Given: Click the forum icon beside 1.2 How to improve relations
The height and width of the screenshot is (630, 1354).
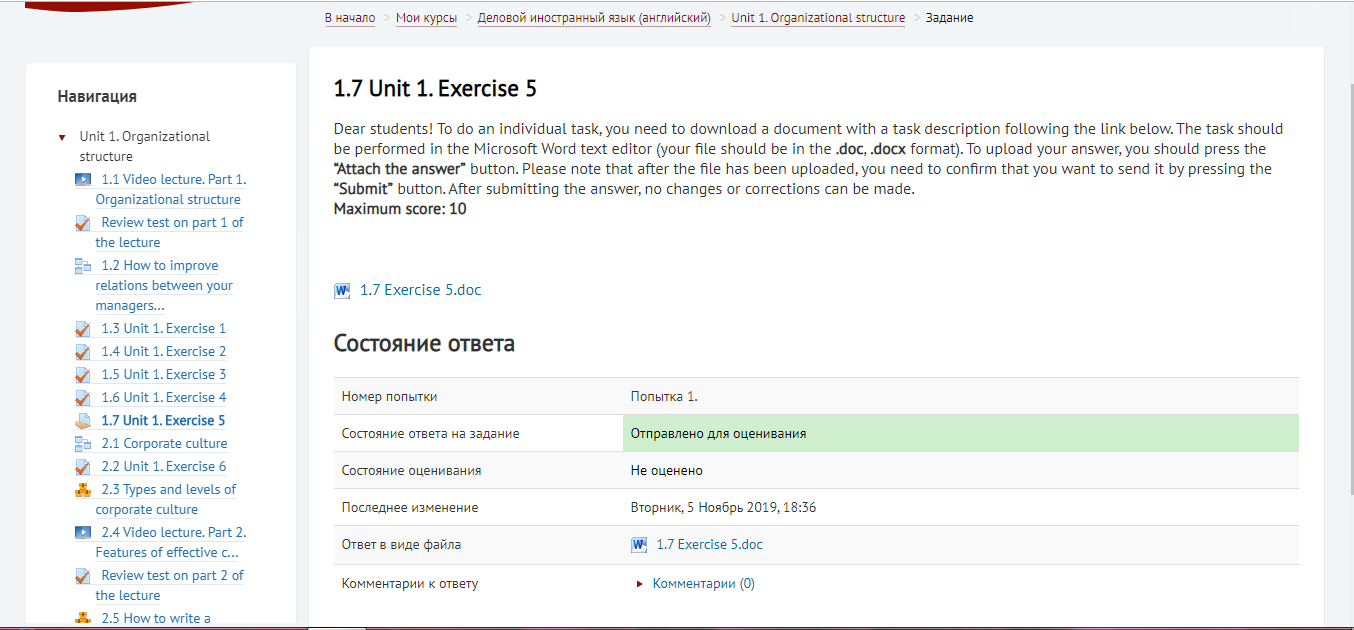Looking at the screenshot, I should click(83, 266).
